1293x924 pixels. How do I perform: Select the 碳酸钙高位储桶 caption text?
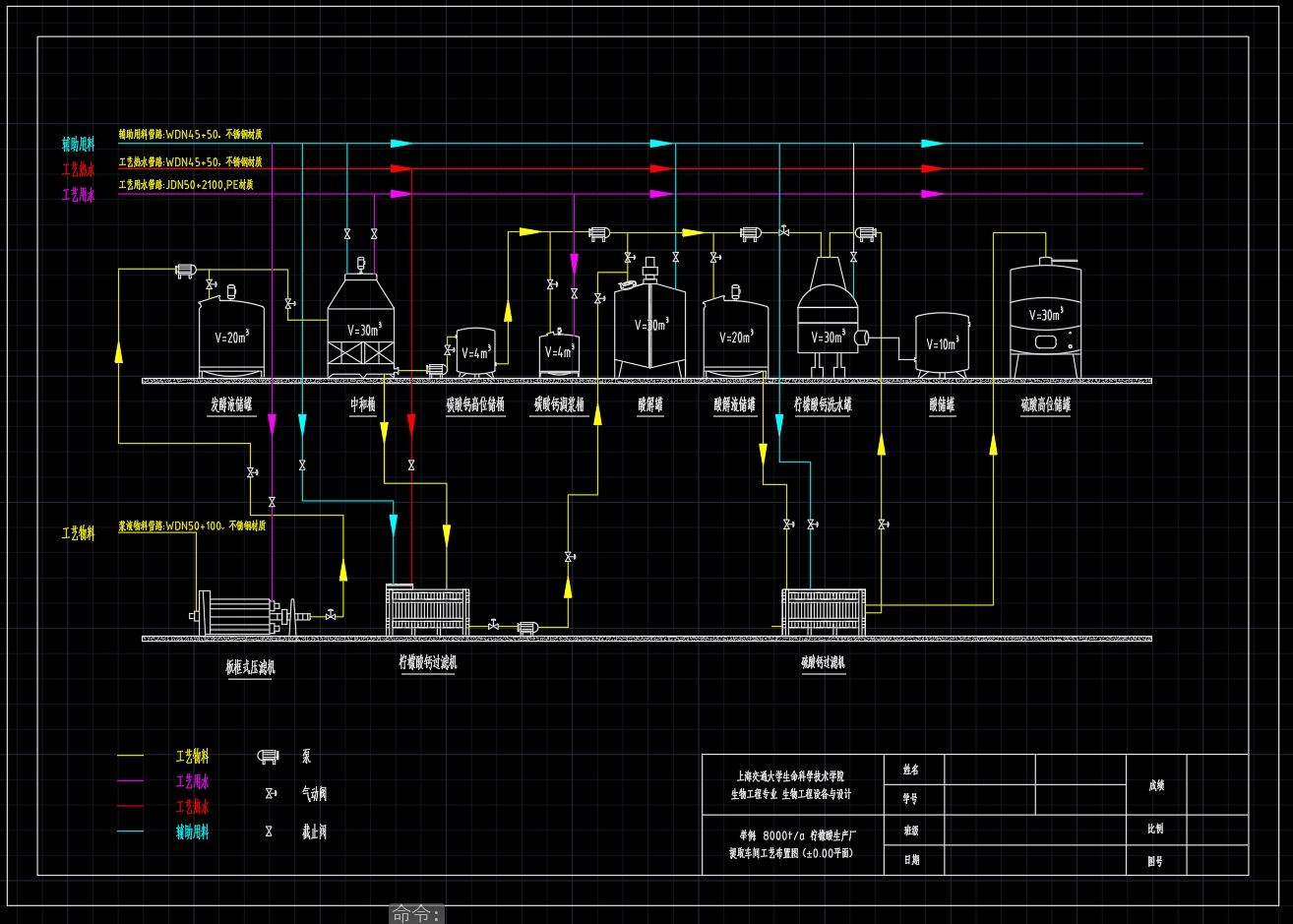475,405
